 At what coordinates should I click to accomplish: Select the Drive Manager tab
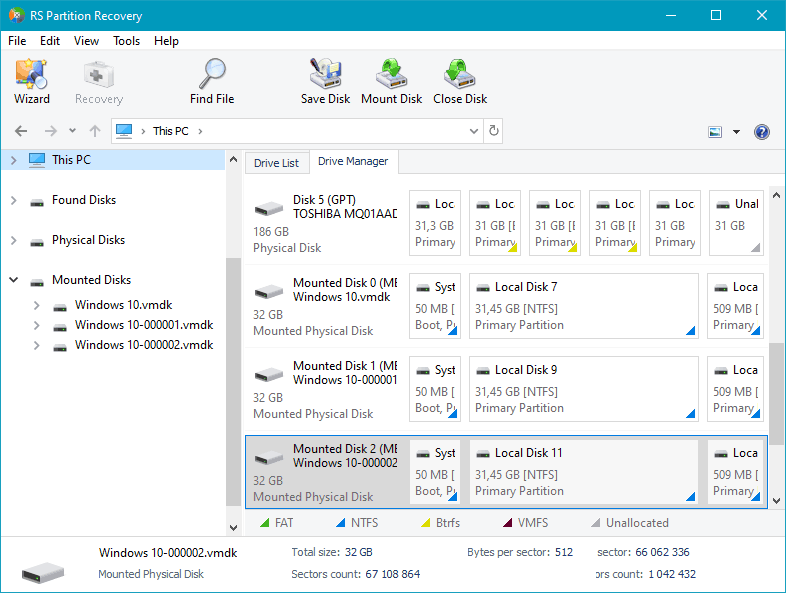[x=353, y=161]
